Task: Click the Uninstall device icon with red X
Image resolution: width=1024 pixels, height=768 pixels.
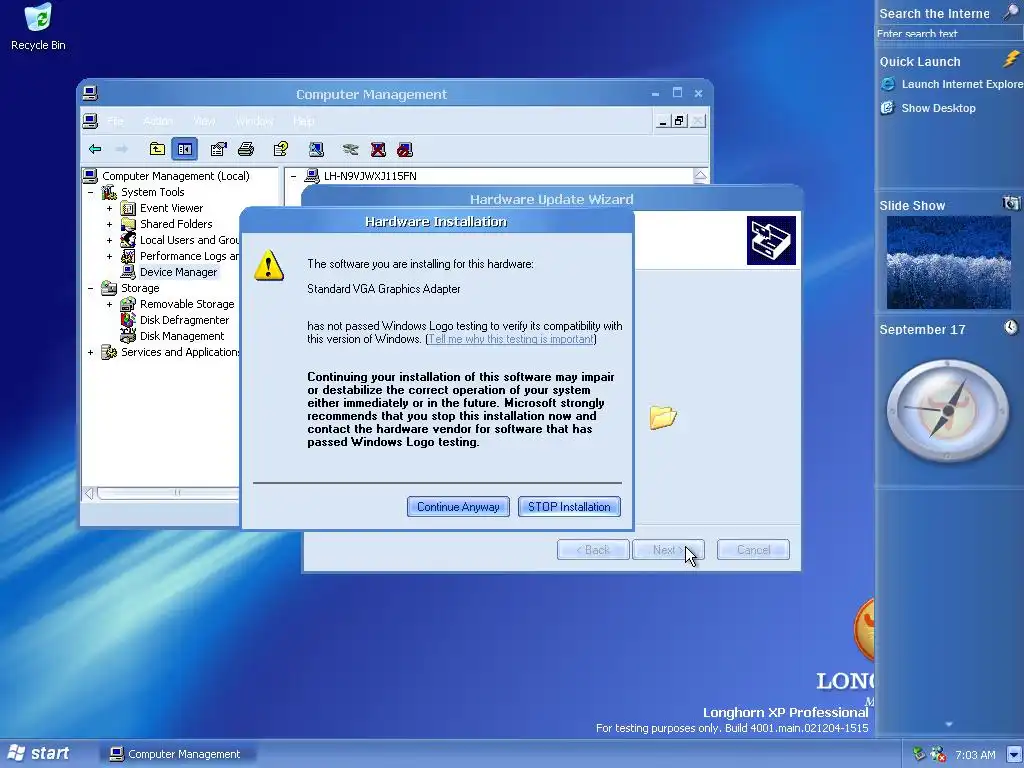Action: pyautogui.click(x=378, y=150)
